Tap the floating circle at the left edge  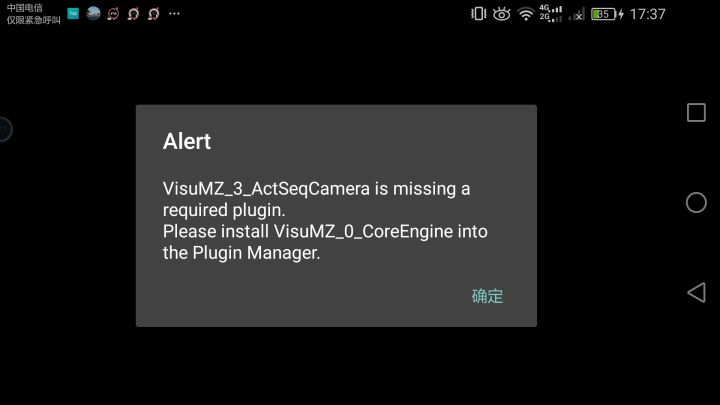tap(5, 129)
